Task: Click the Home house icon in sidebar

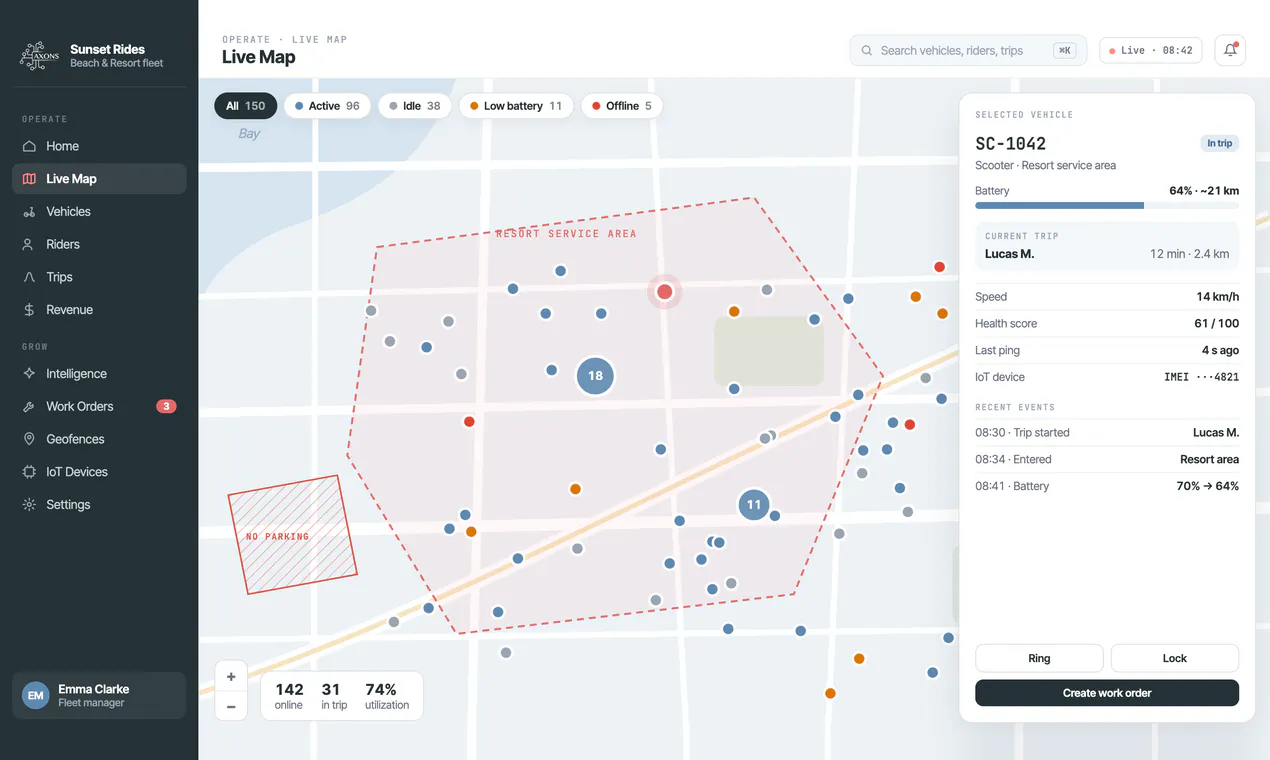Action: [29, 146]
